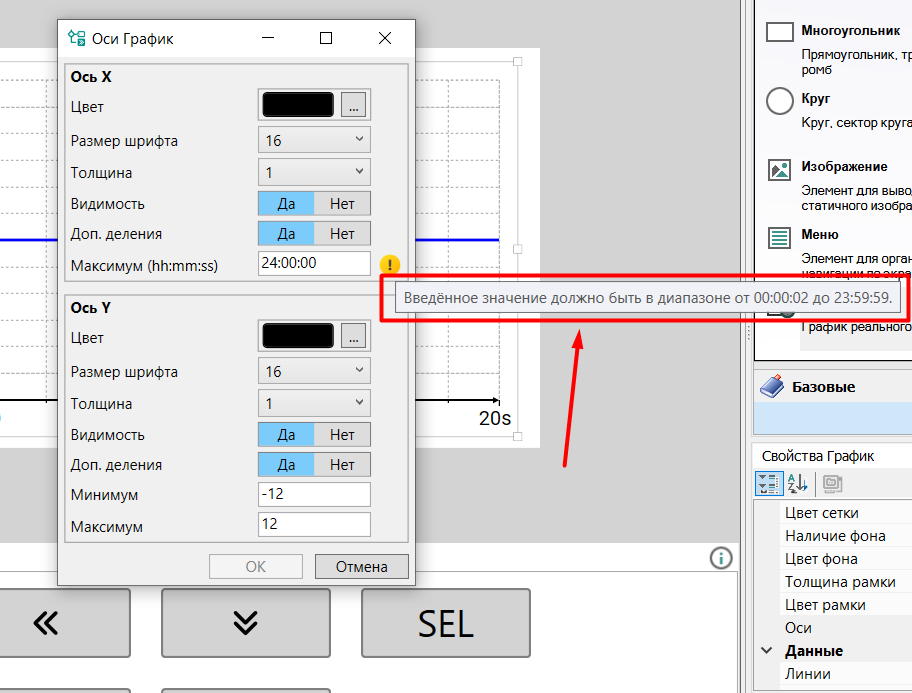The image size is (912, 693).
Task: Click the Polygon (Многоугольник) element icon
Action: [x=779, y=32]
